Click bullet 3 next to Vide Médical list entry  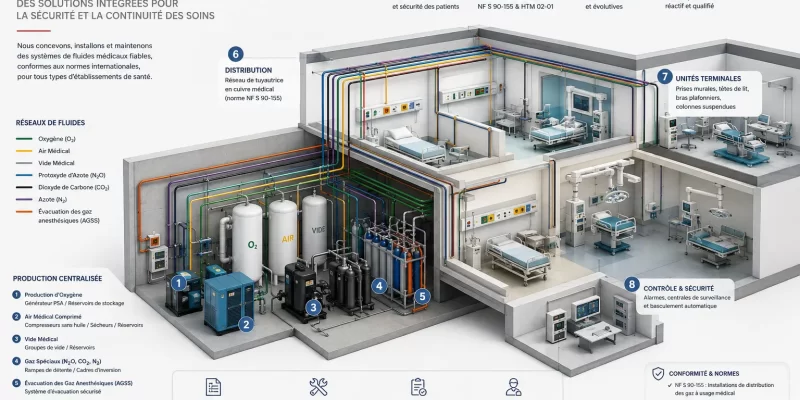(x=16, y=339)
